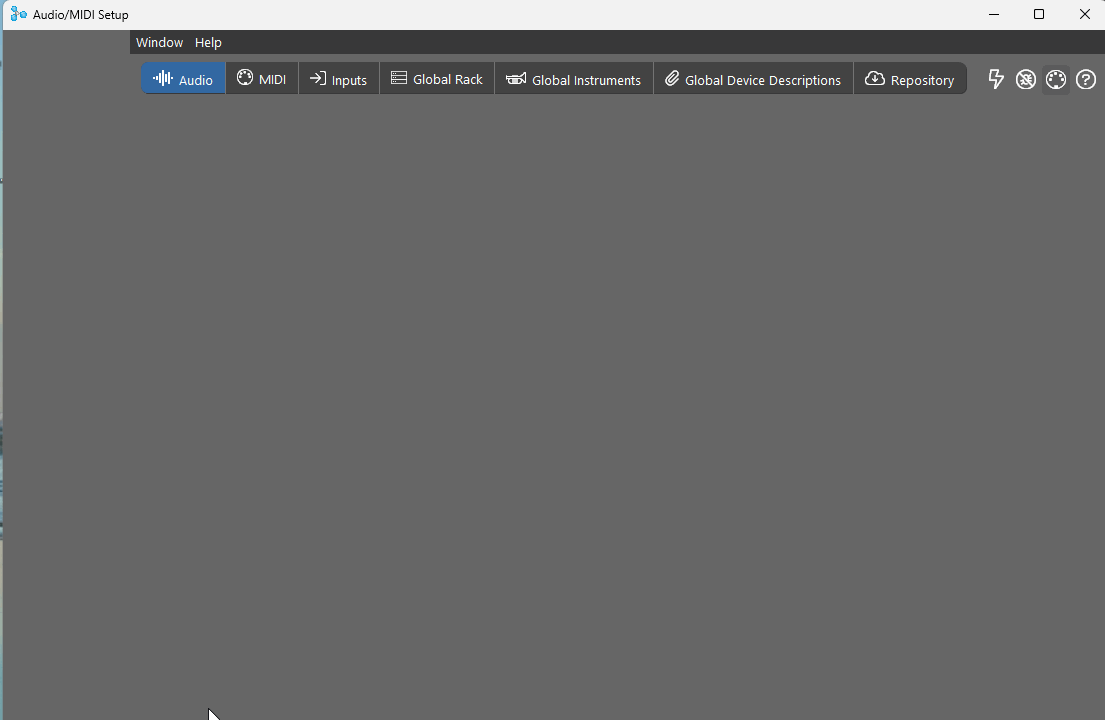Close the Audio/MIDI Setup window
1105x720 pixels.
[1085, 14]
